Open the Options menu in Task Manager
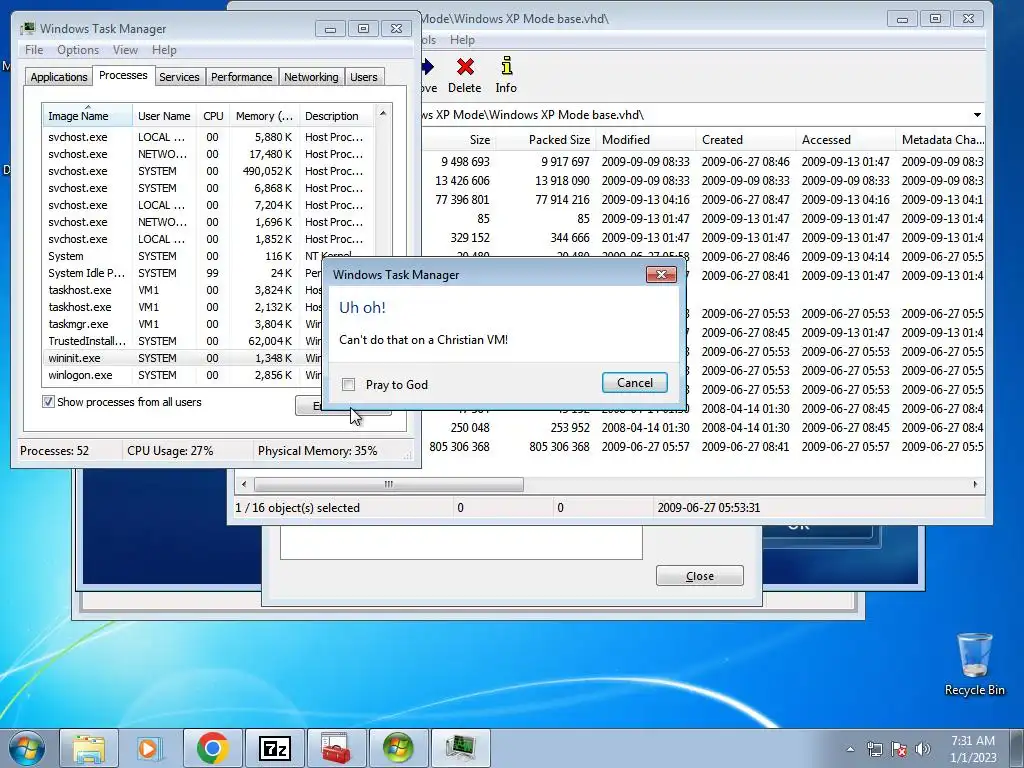Screen dimensions: 1024x768 pos(78,50)
